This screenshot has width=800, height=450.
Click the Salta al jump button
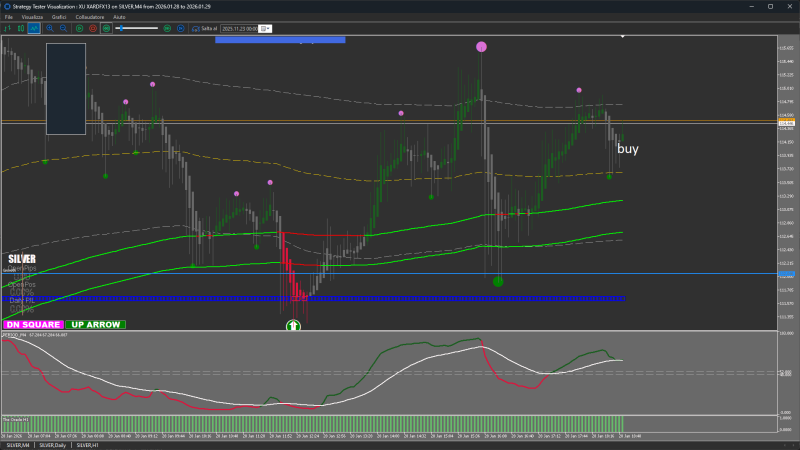point(205,29)
